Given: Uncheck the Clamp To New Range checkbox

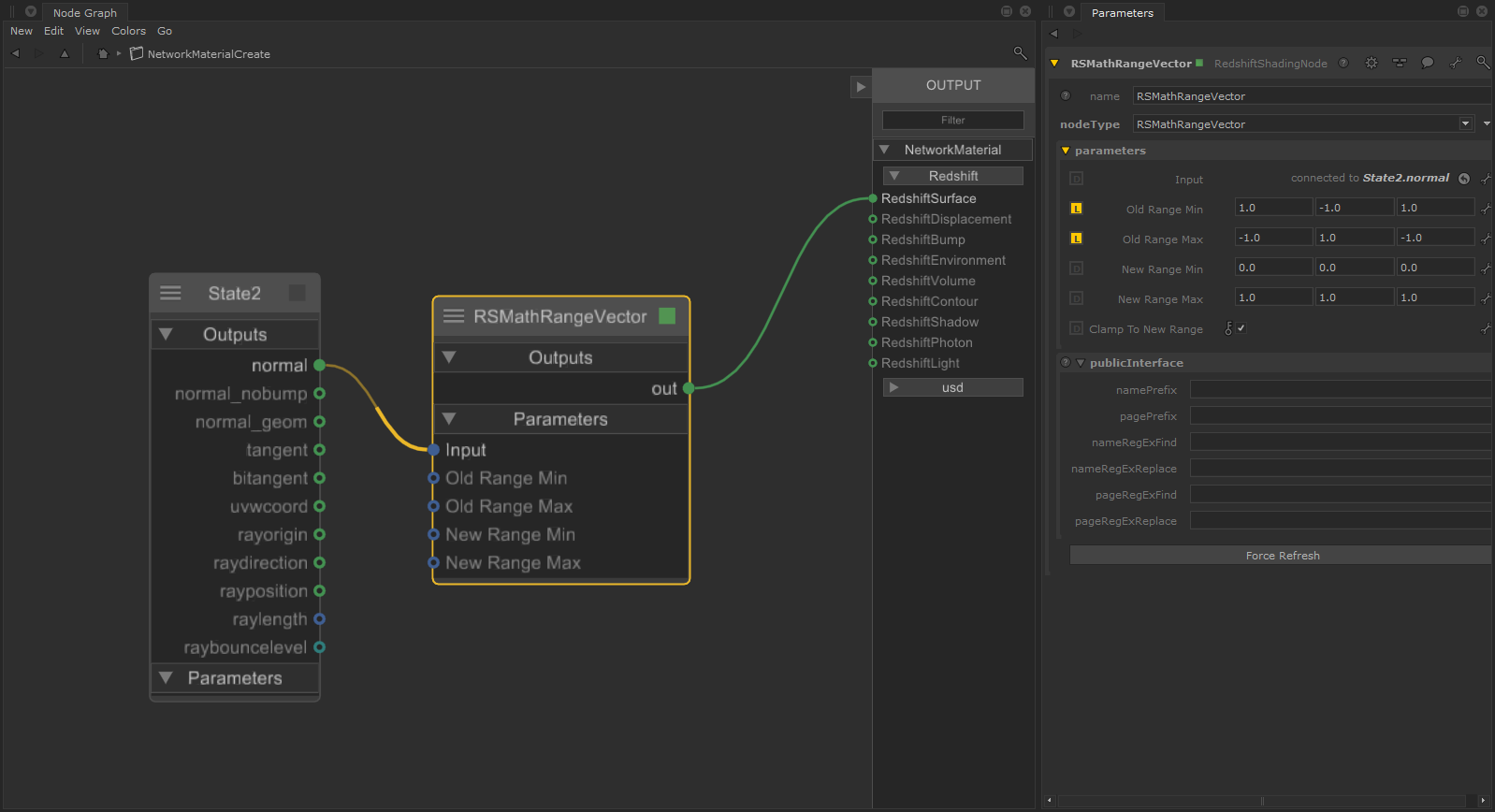Looking at the screenshot, I should pyautogui.click(x=1241, y=328).
